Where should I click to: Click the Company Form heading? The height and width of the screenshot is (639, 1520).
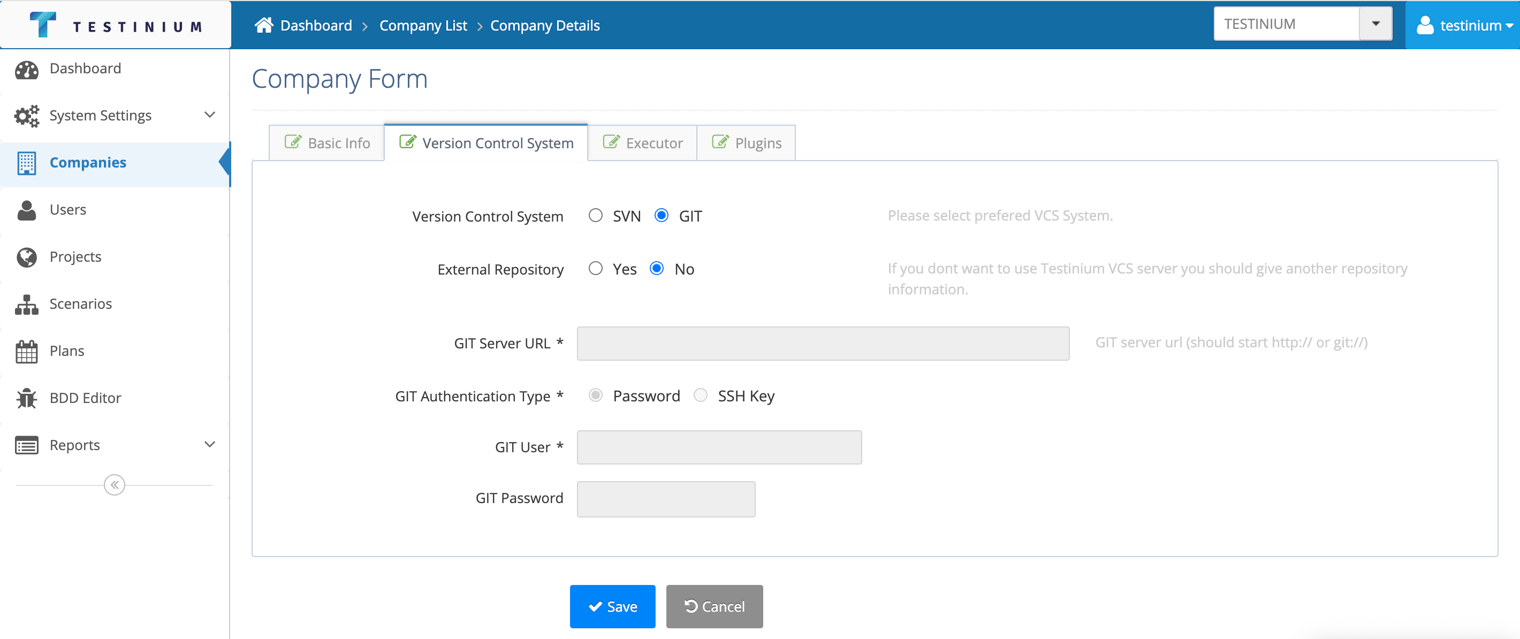click(340, 78)
